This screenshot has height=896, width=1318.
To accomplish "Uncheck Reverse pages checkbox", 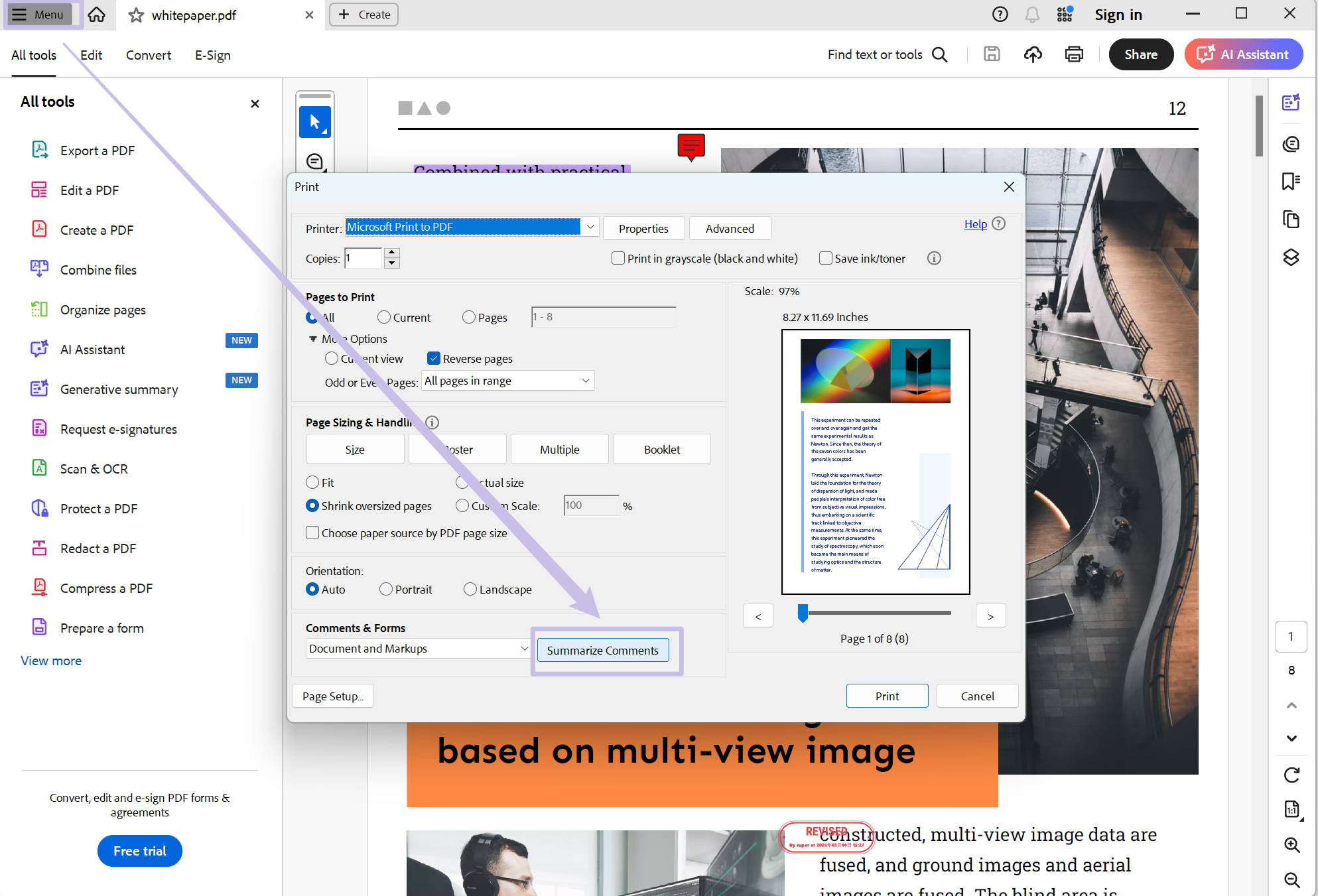I will coord(434,358).
